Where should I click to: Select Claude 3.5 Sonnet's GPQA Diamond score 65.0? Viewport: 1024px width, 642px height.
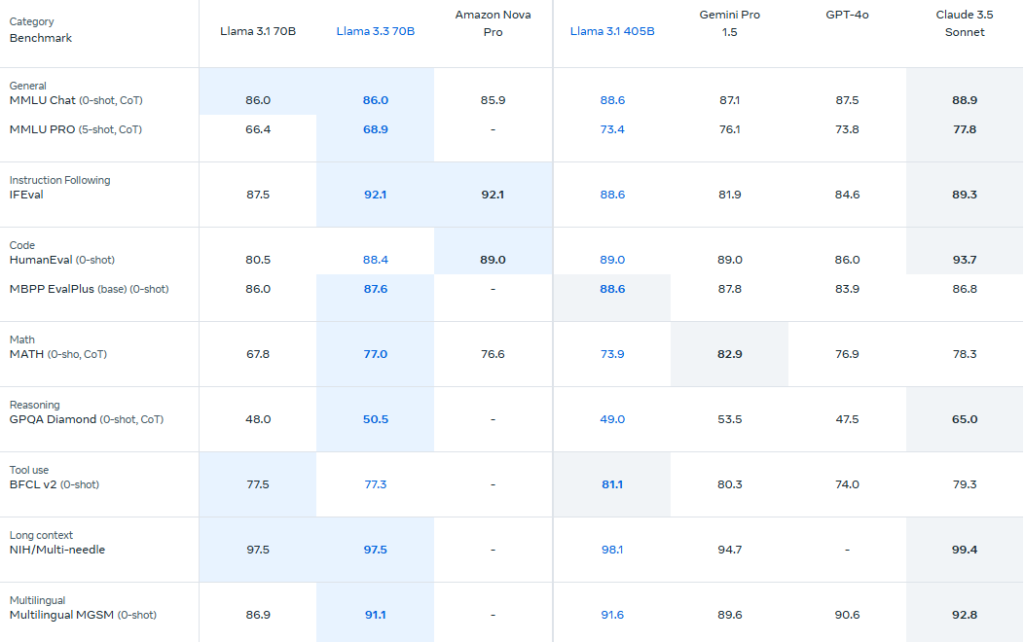pos(965,420)
